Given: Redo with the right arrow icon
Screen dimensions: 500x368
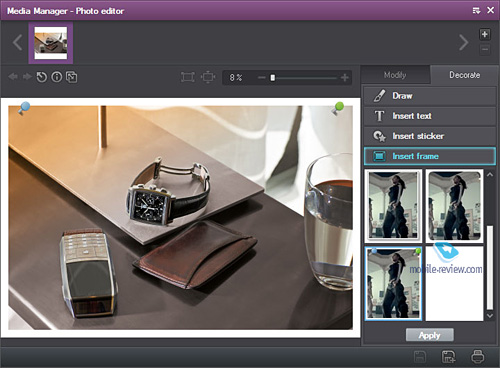Looking at the screenshot, I should coord(27,77).
